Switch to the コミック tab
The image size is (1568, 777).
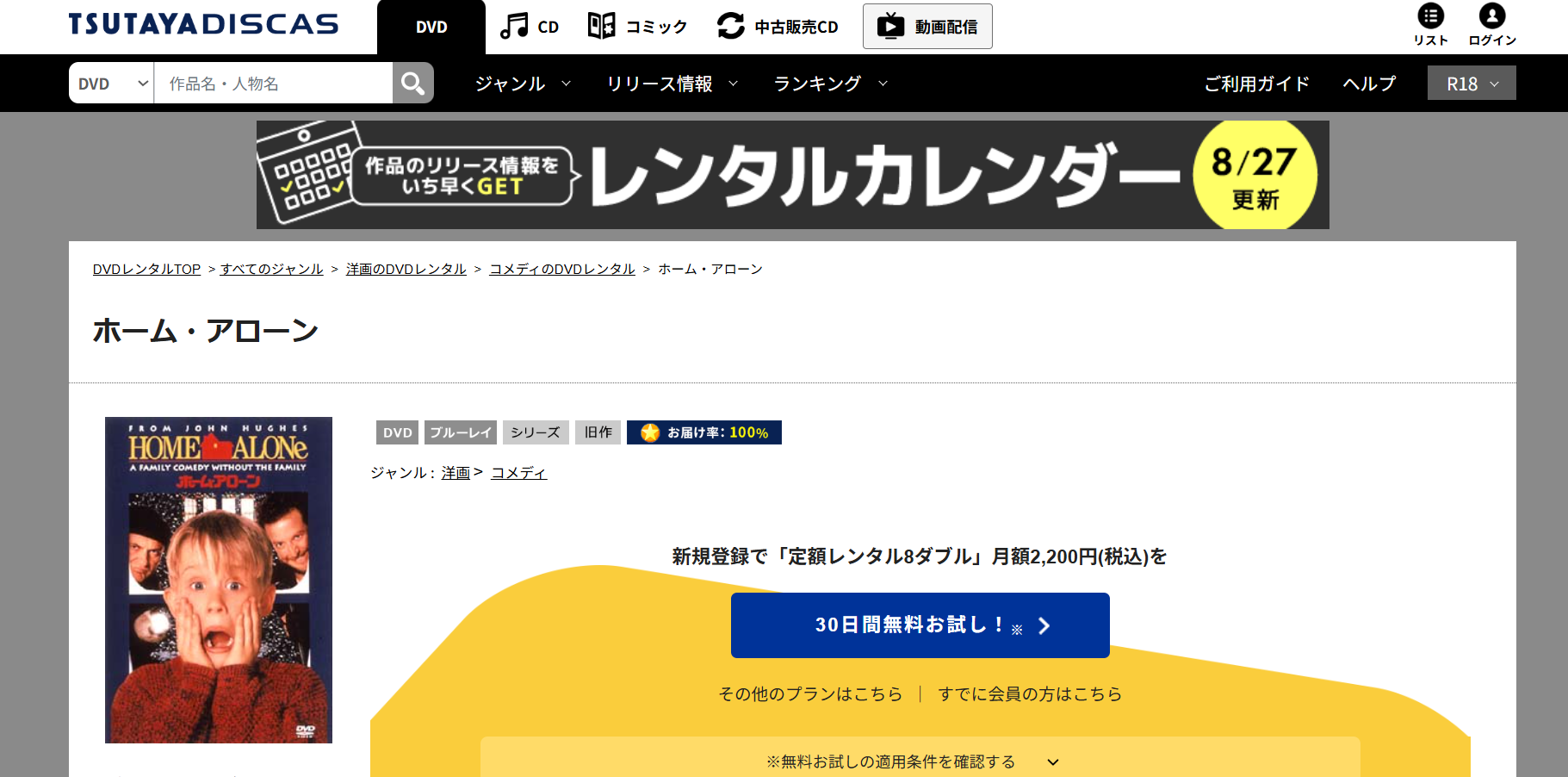(637, 27)
